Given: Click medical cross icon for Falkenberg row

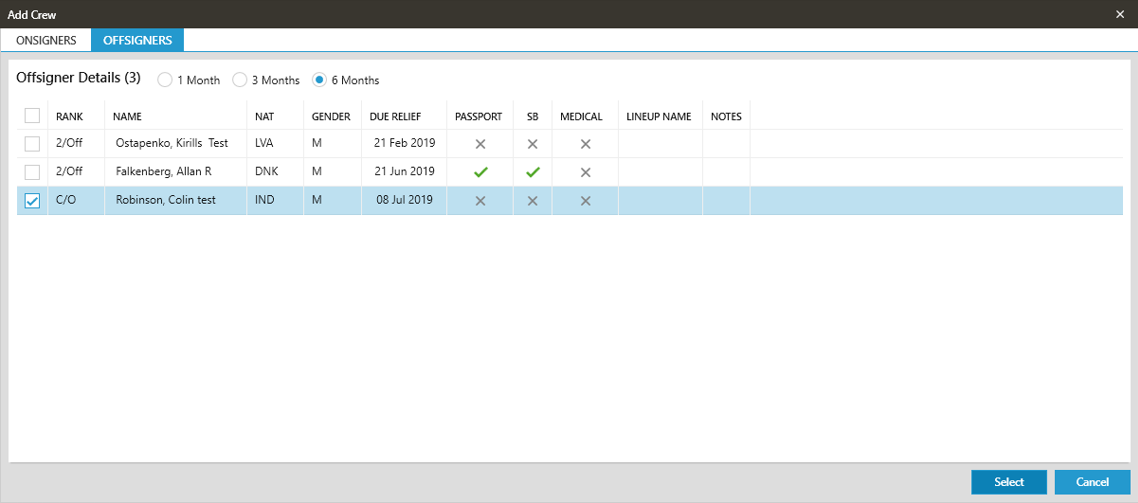Looking at the screenshot, I should coord(586,172).
